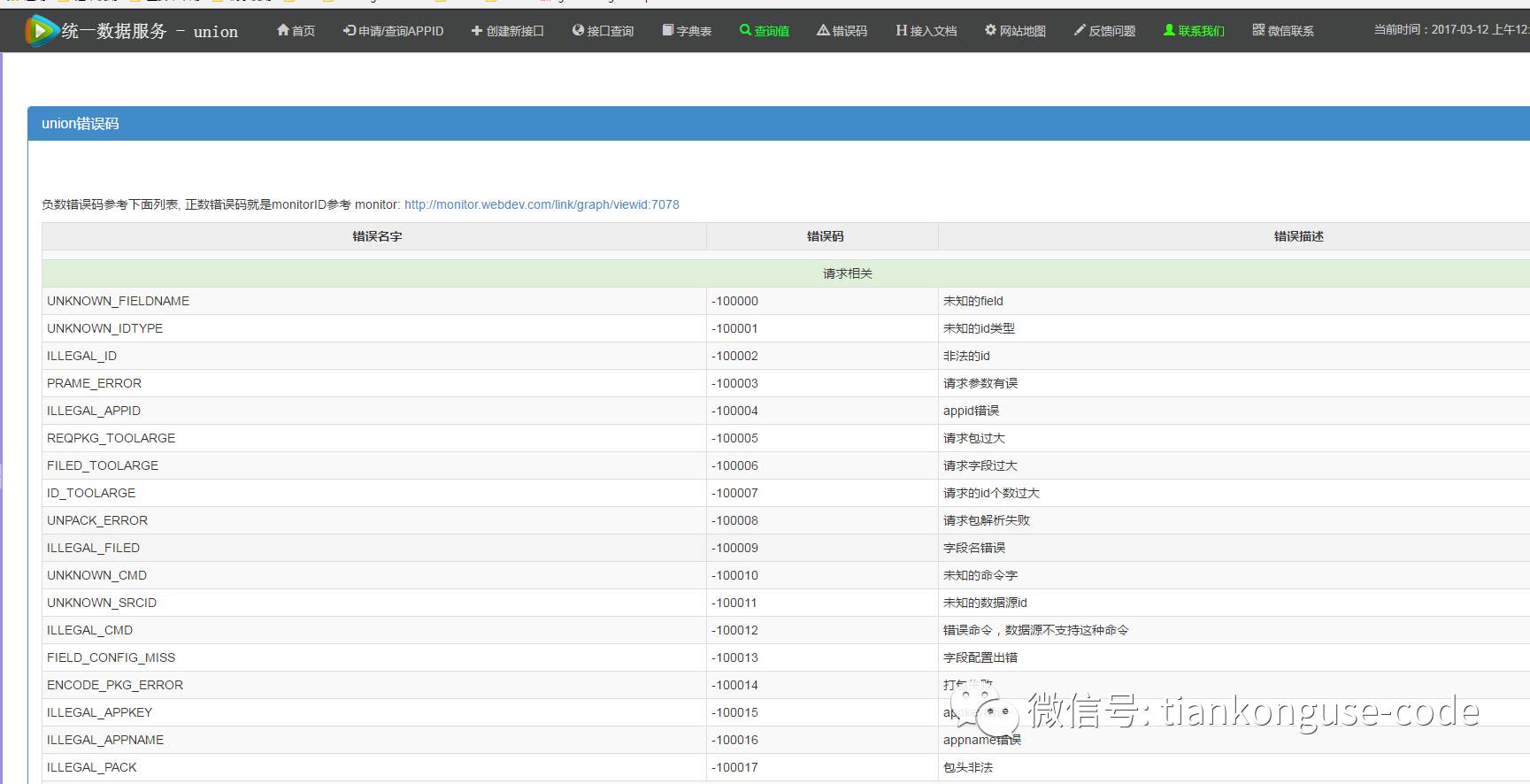Click the pencil icon beside 反馈问题

point(1080,30)
